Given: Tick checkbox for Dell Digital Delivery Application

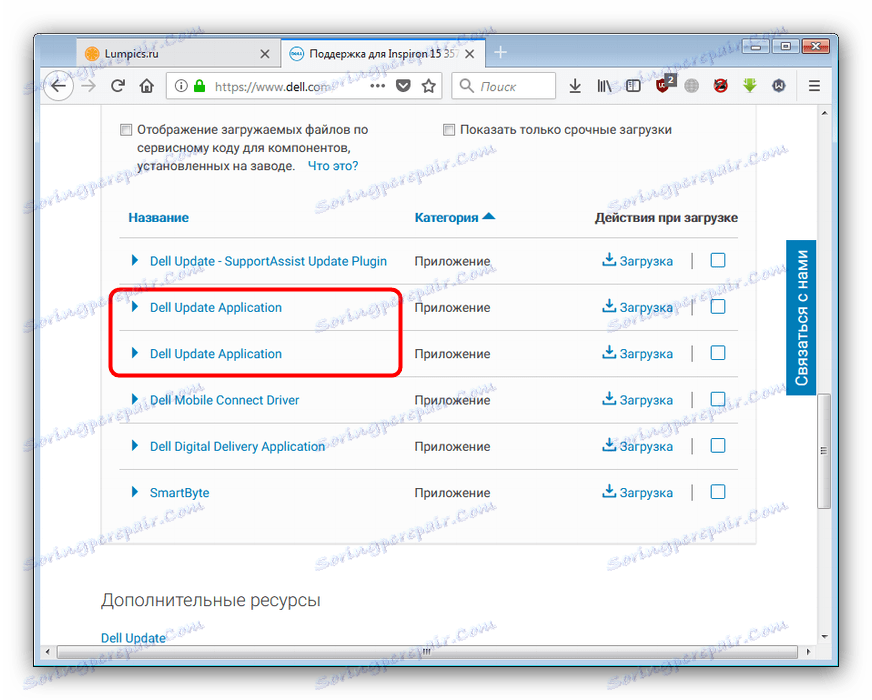Looking at the screenshot, I should pyautogui.click(x=718, y=445).
